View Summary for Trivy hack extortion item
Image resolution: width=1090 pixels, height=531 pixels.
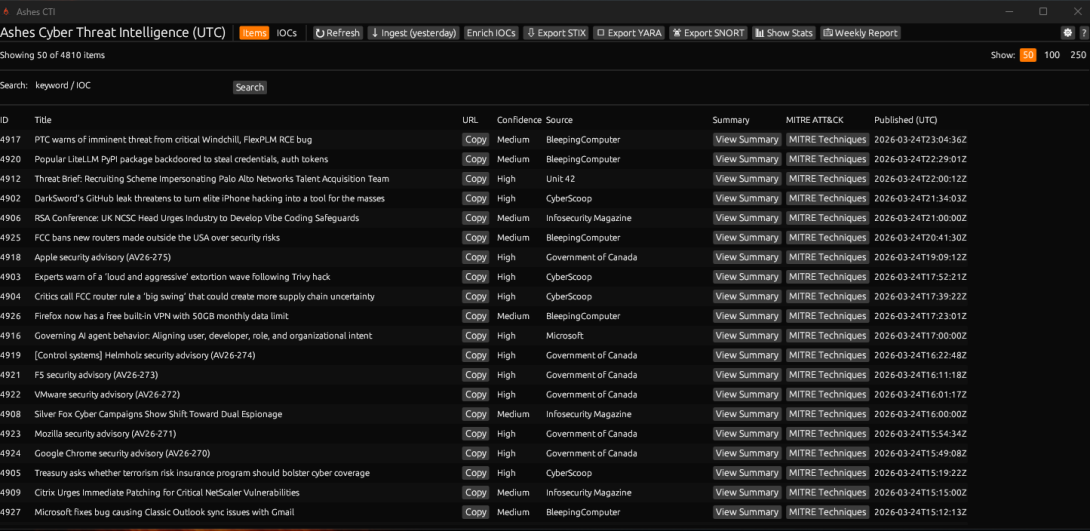747,277
